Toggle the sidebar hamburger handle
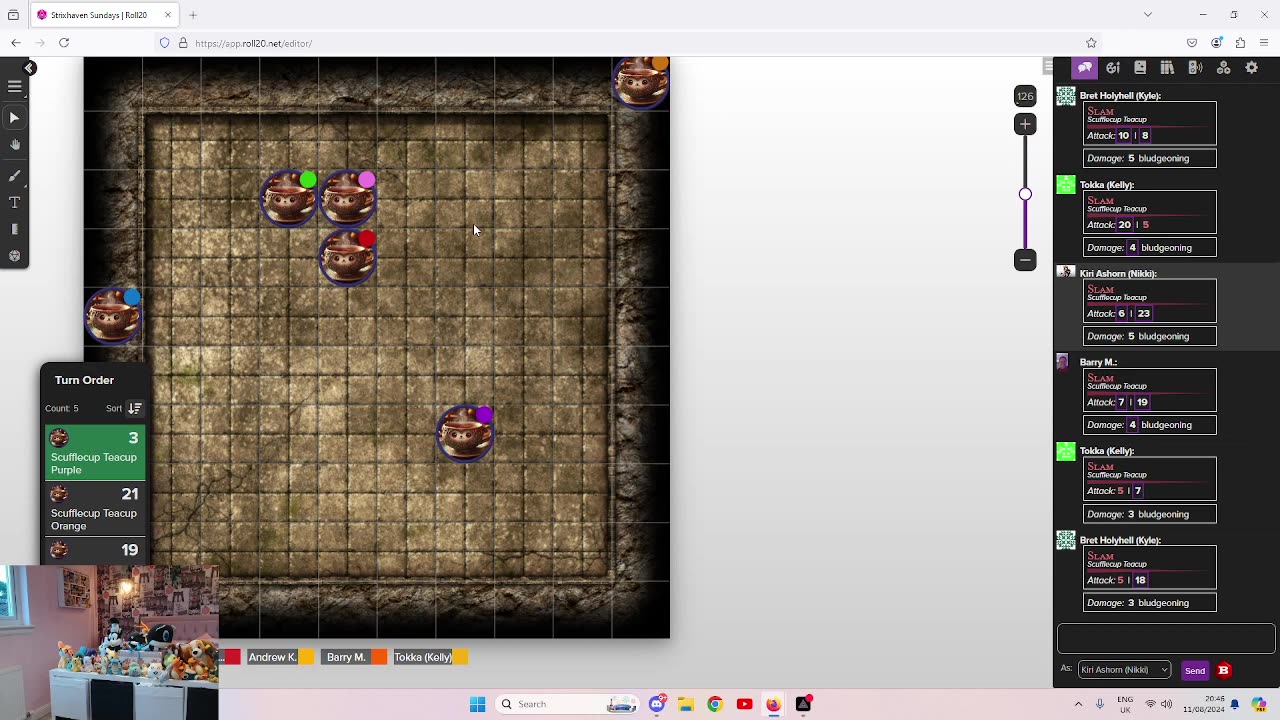Image resolution: width=1280 pixels, height=720 pixels. [1048, 67]
